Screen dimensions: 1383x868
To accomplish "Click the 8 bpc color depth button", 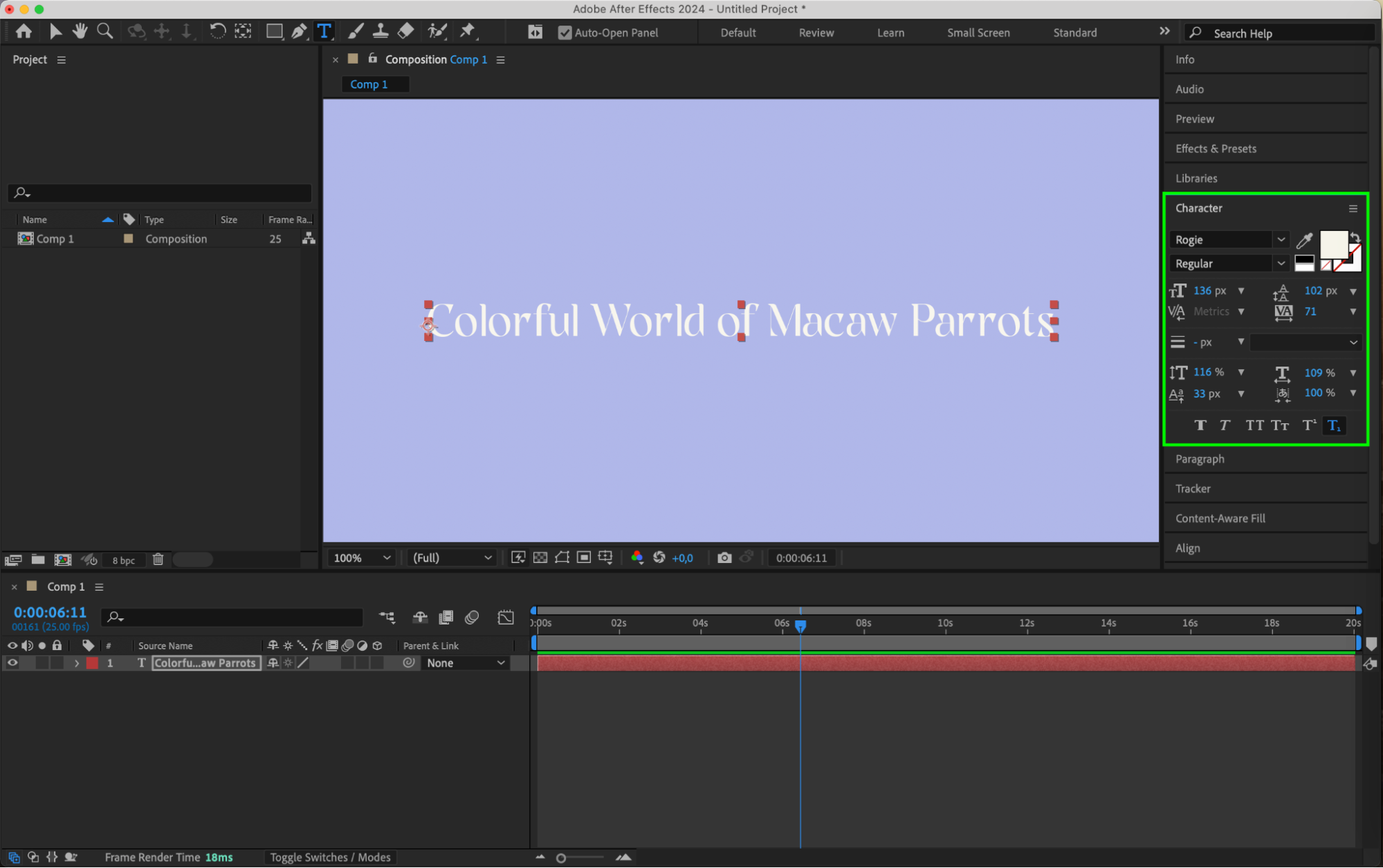I will [124, 560].
